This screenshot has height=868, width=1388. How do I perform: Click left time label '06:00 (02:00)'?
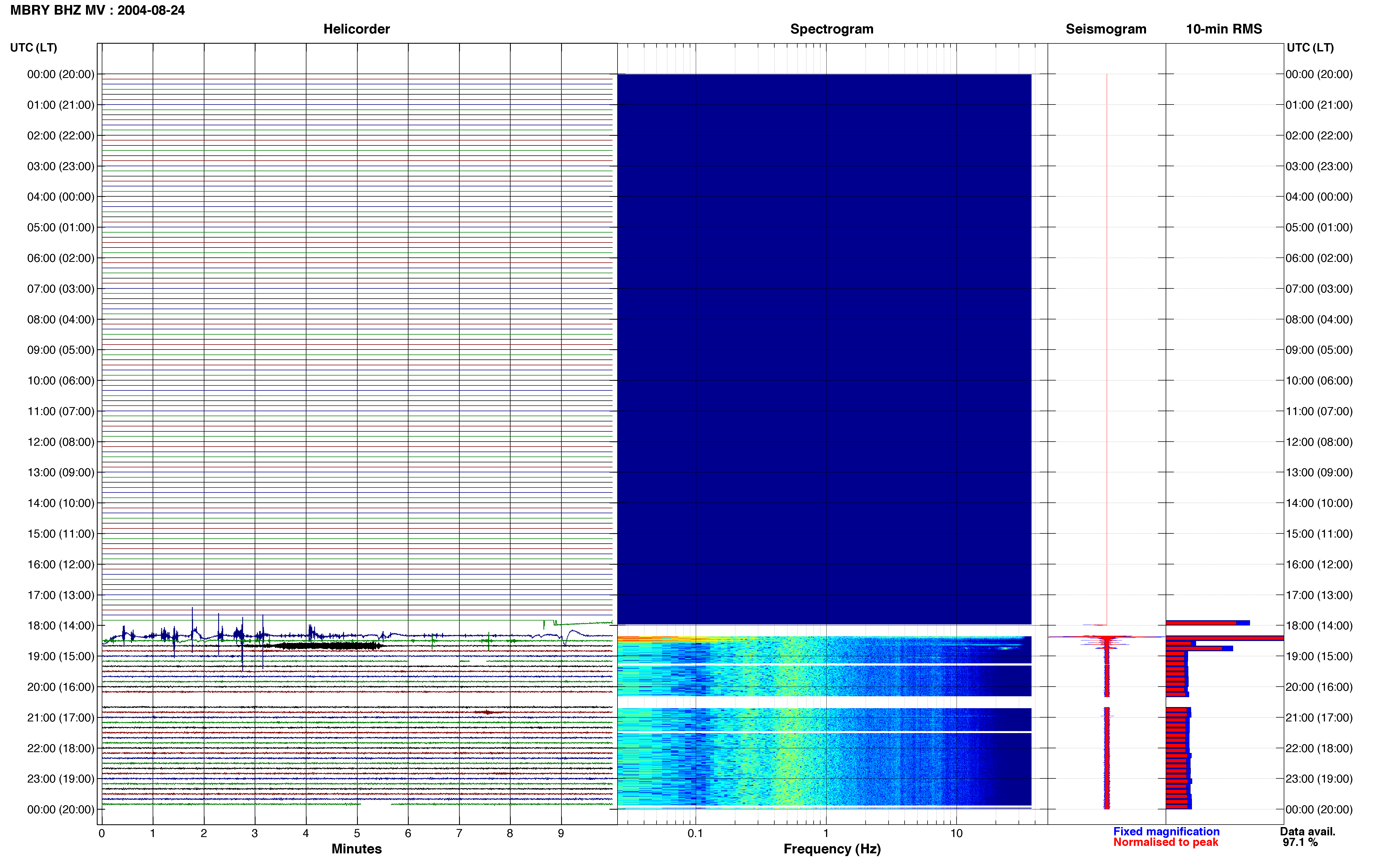tap(61, 258)
